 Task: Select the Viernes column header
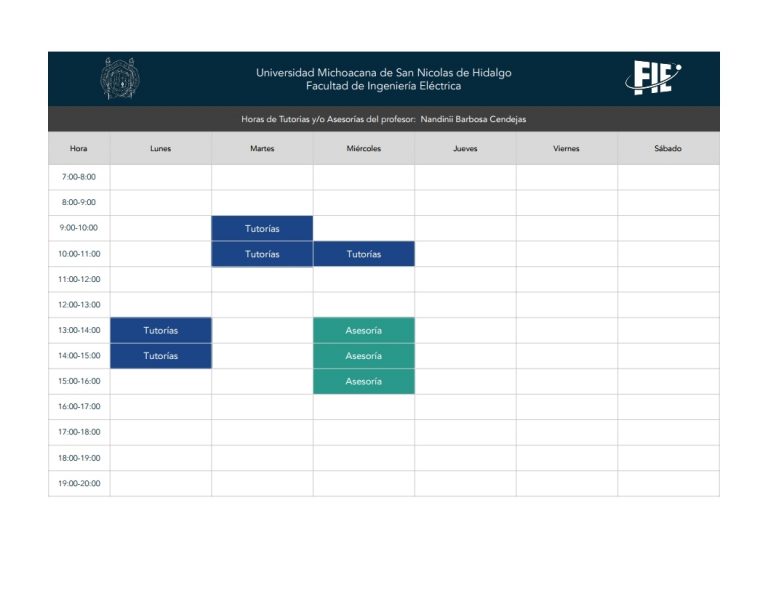566,149
